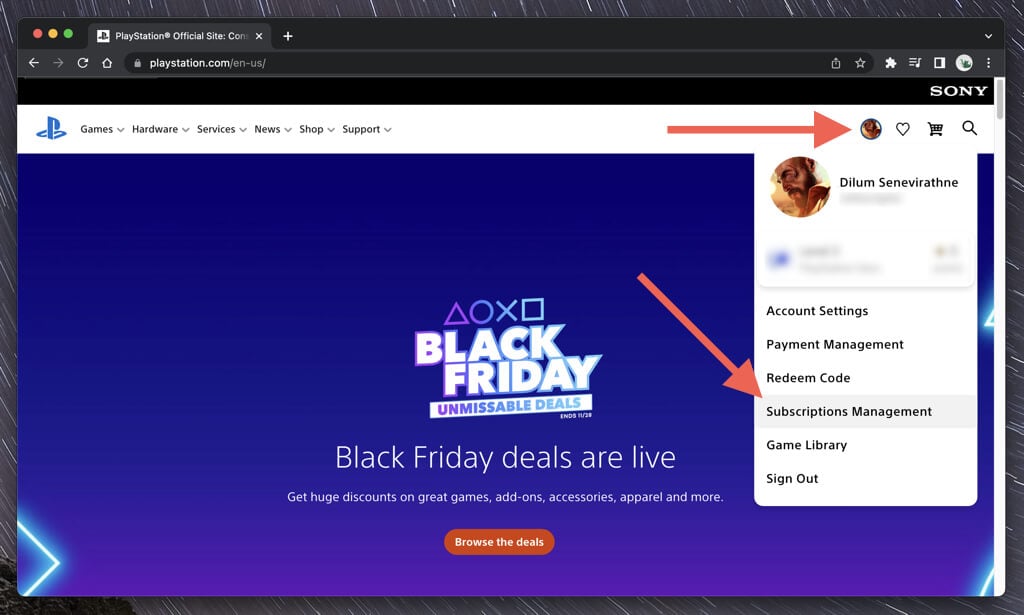
Task: Click the search magnifier icon
Action: tap(969, 129)
